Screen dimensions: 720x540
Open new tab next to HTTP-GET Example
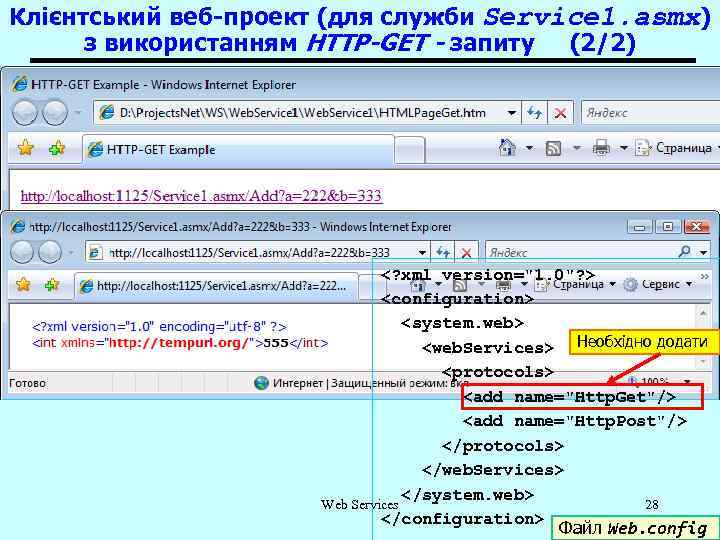tap(410, 151)
